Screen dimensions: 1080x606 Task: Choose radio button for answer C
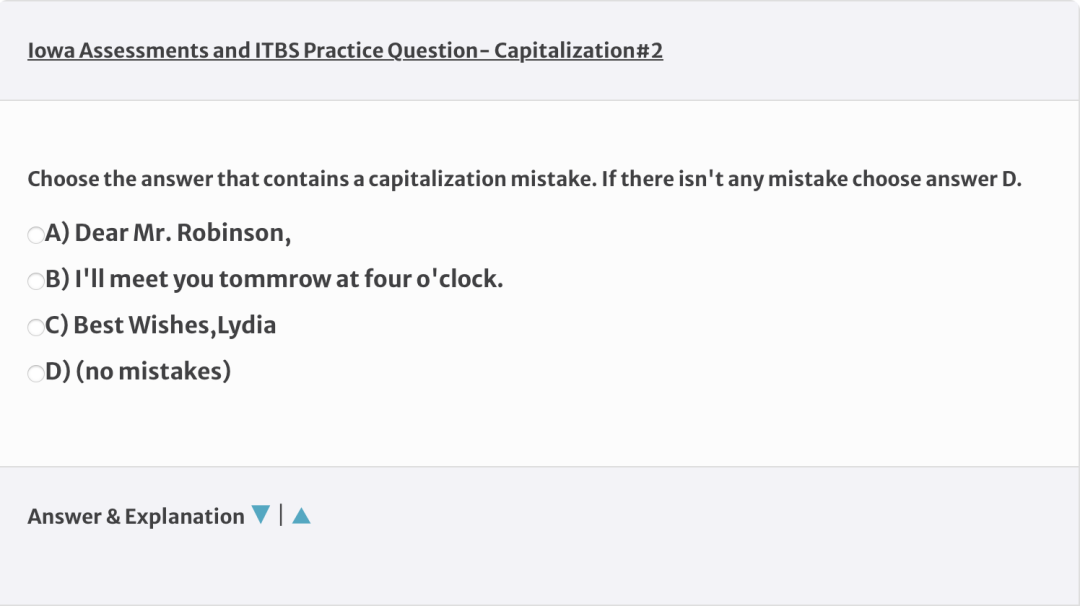pos(36,327)
